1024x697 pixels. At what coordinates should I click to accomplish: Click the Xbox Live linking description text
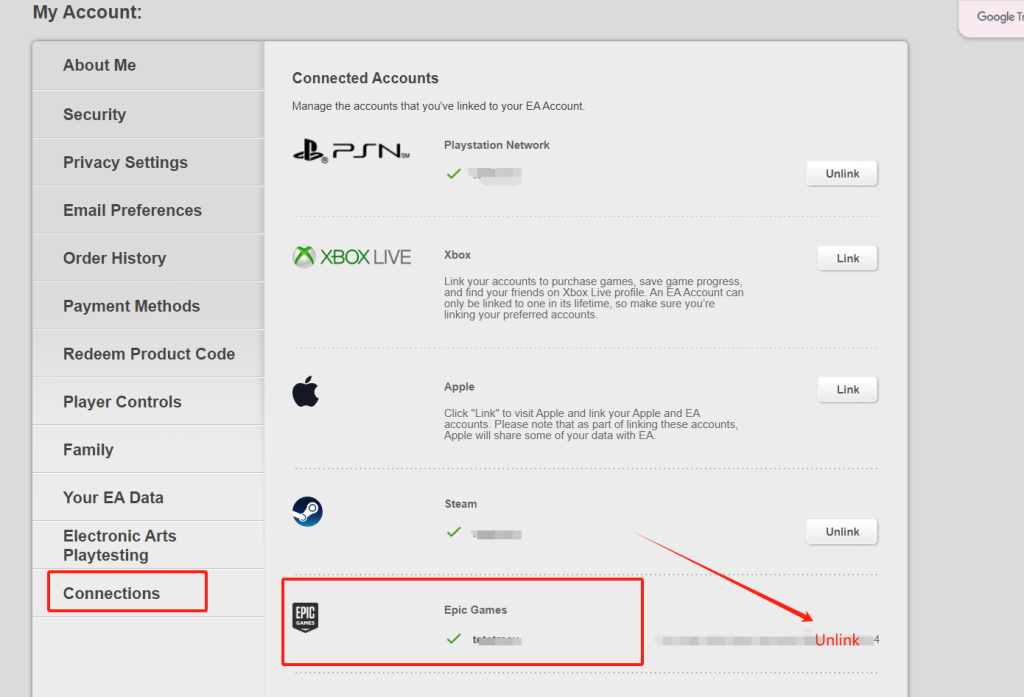coord(594,298)
